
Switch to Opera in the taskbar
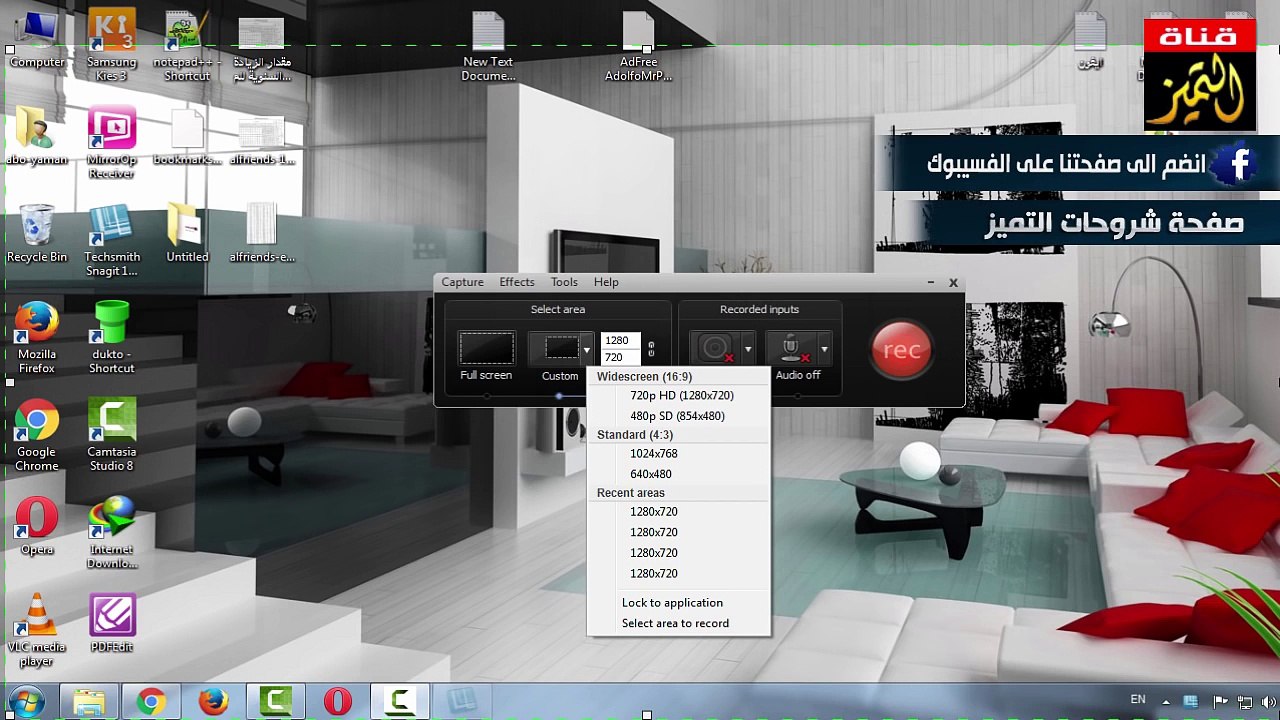338,702
